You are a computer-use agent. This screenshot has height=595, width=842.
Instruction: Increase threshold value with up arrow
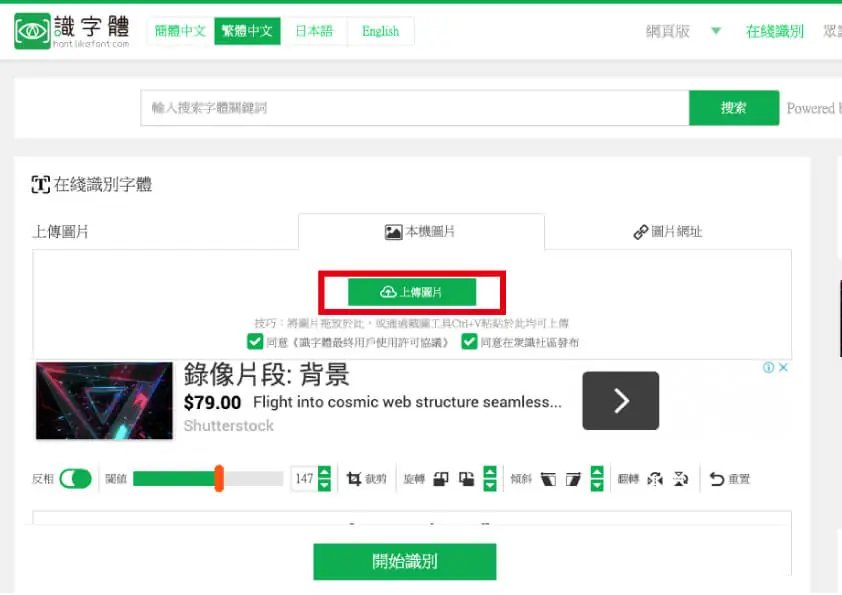point(324,472)
